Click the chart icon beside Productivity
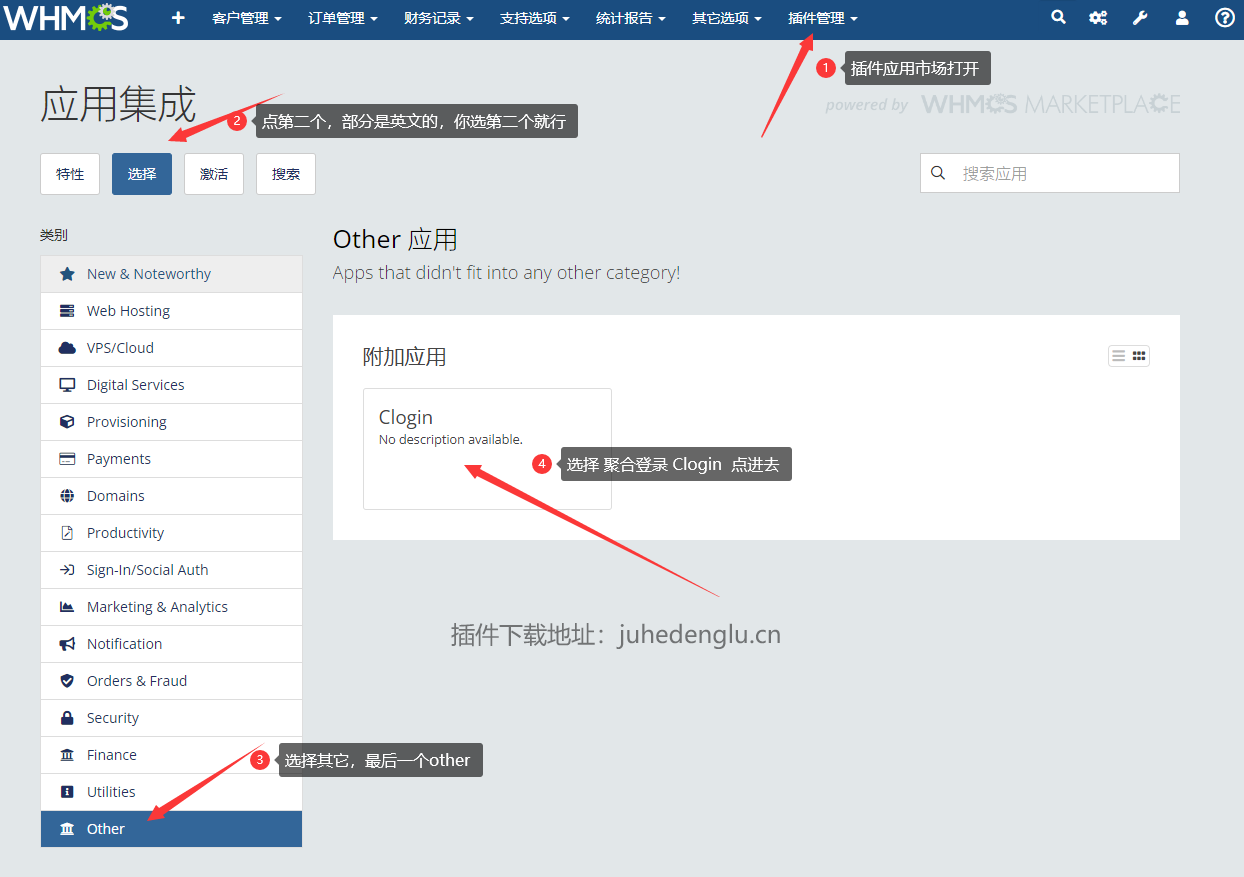This screenshot has height=877, width=1244. tap(67, 533)
